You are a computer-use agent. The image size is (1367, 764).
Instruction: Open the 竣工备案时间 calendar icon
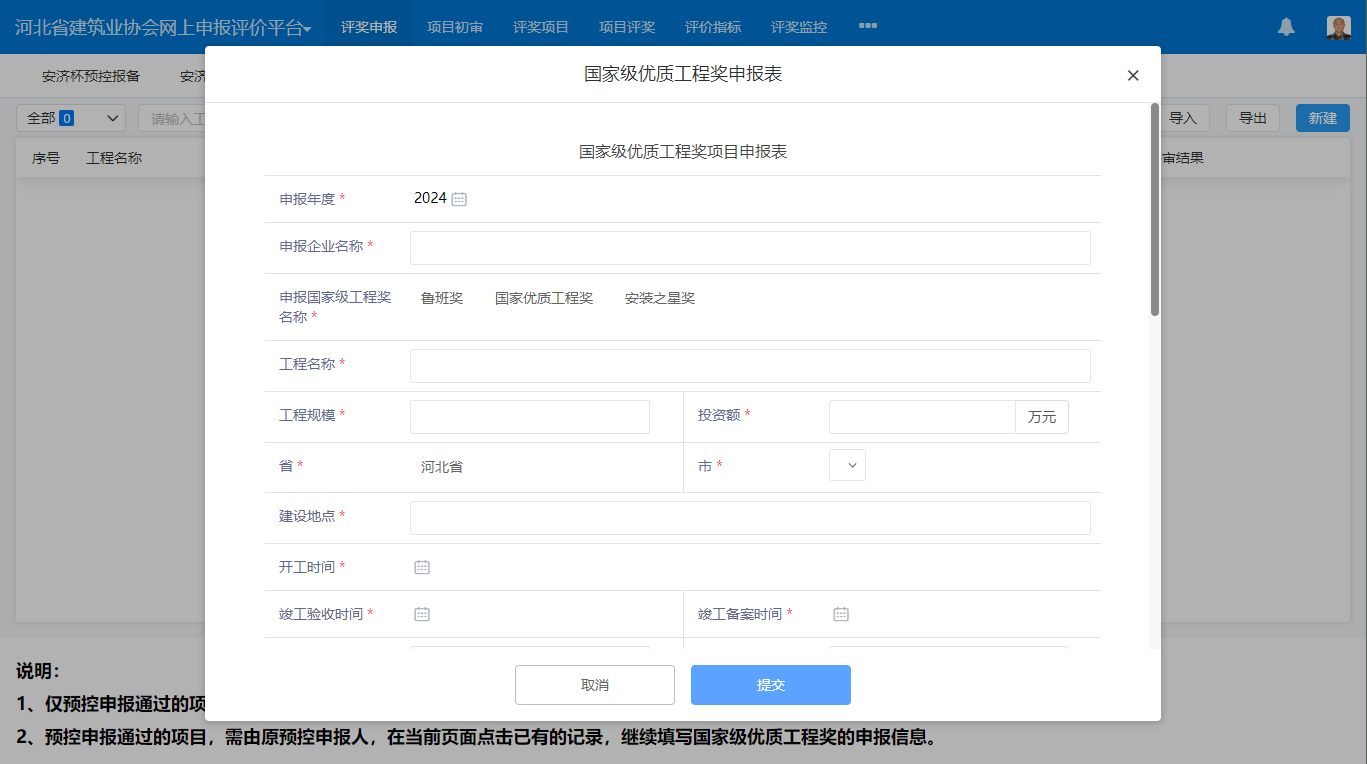[x=841, y=614]
